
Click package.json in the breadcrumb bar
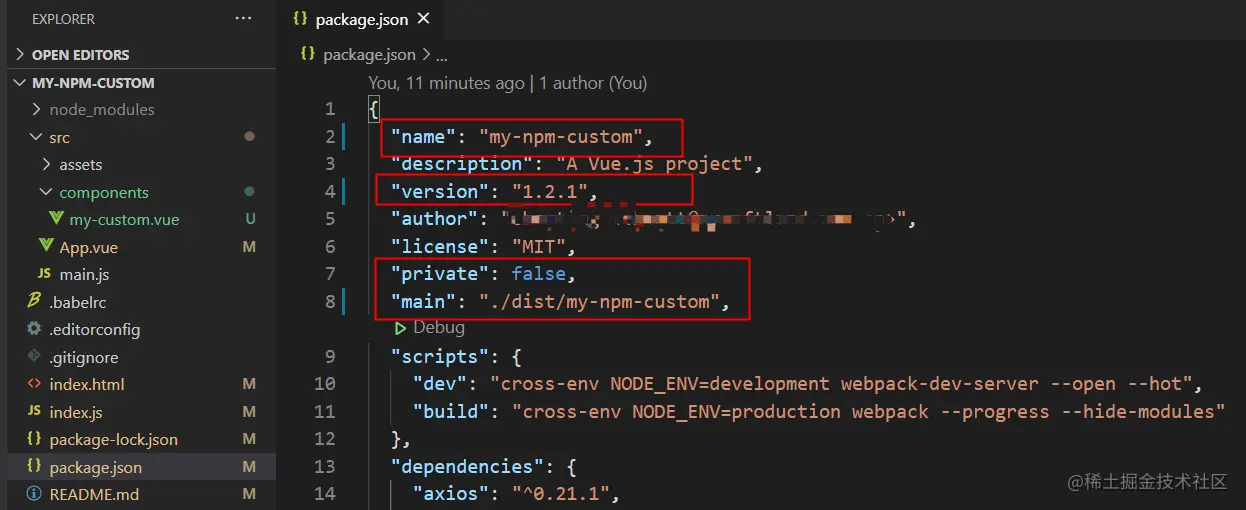(369, 55)
